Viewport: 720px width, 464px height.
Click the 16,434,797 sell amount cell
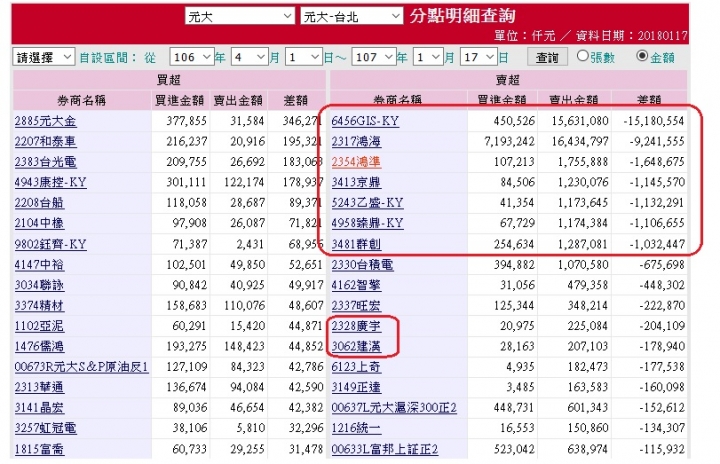579,141
